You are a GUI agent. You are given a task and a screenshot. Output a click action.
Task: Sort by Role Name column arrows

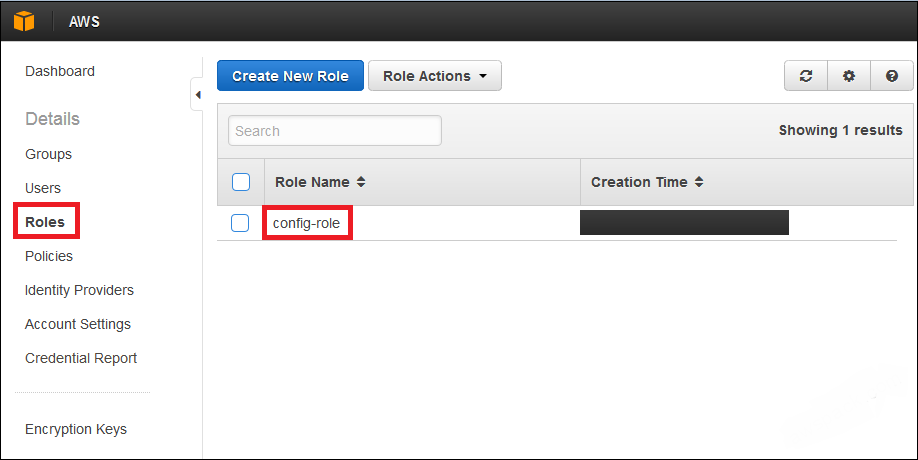point(361,182)
